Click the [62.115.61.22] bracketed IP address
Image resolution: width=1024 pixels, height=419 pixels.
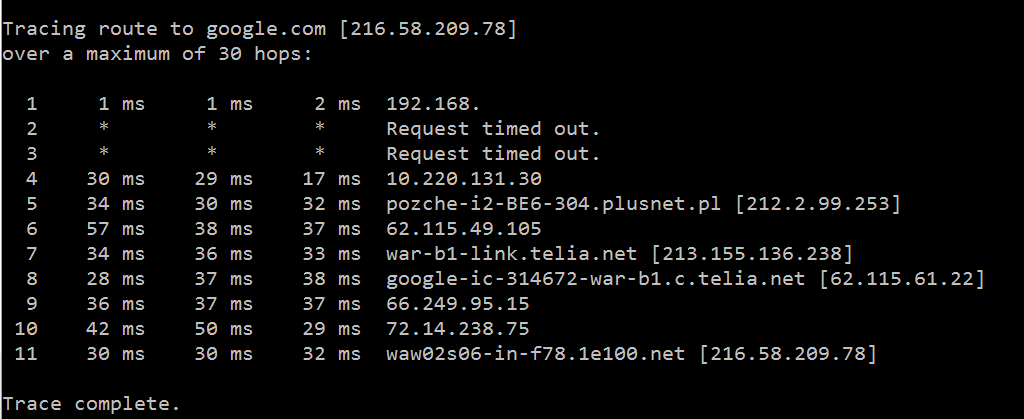pyautogui.click(x=902, y=278)
